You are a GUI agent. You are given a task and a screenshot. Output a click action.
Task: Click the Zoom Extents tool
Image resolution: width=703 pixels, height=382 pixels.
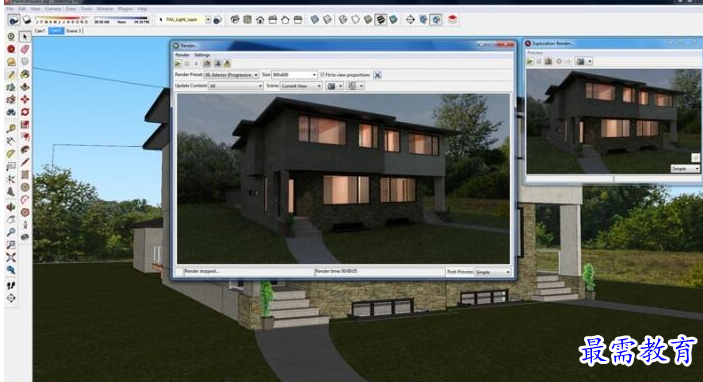click(x=11, y=257)
